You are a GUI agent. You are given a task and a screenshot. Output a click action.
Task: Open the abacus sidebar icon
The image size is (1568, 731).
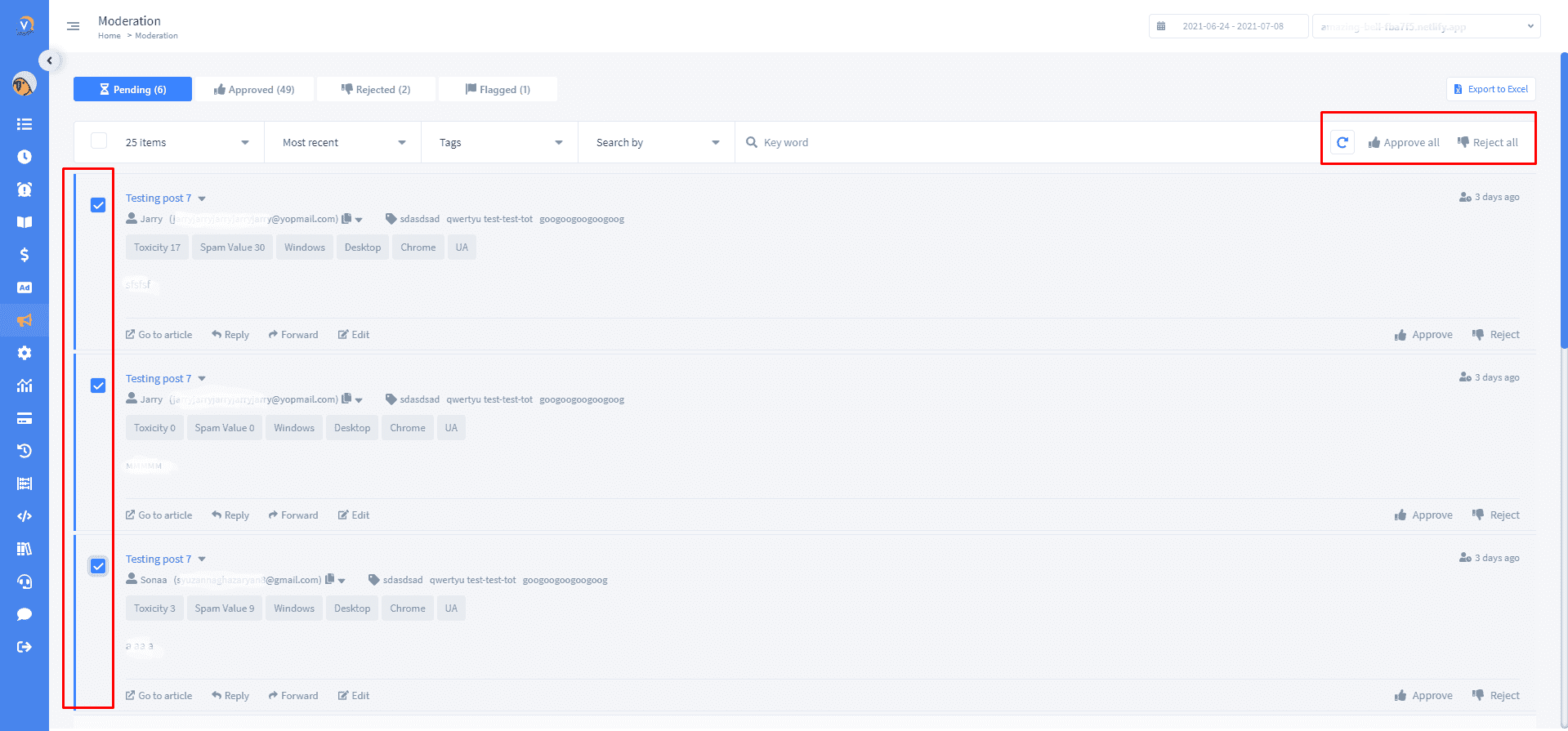click(25, 484)
